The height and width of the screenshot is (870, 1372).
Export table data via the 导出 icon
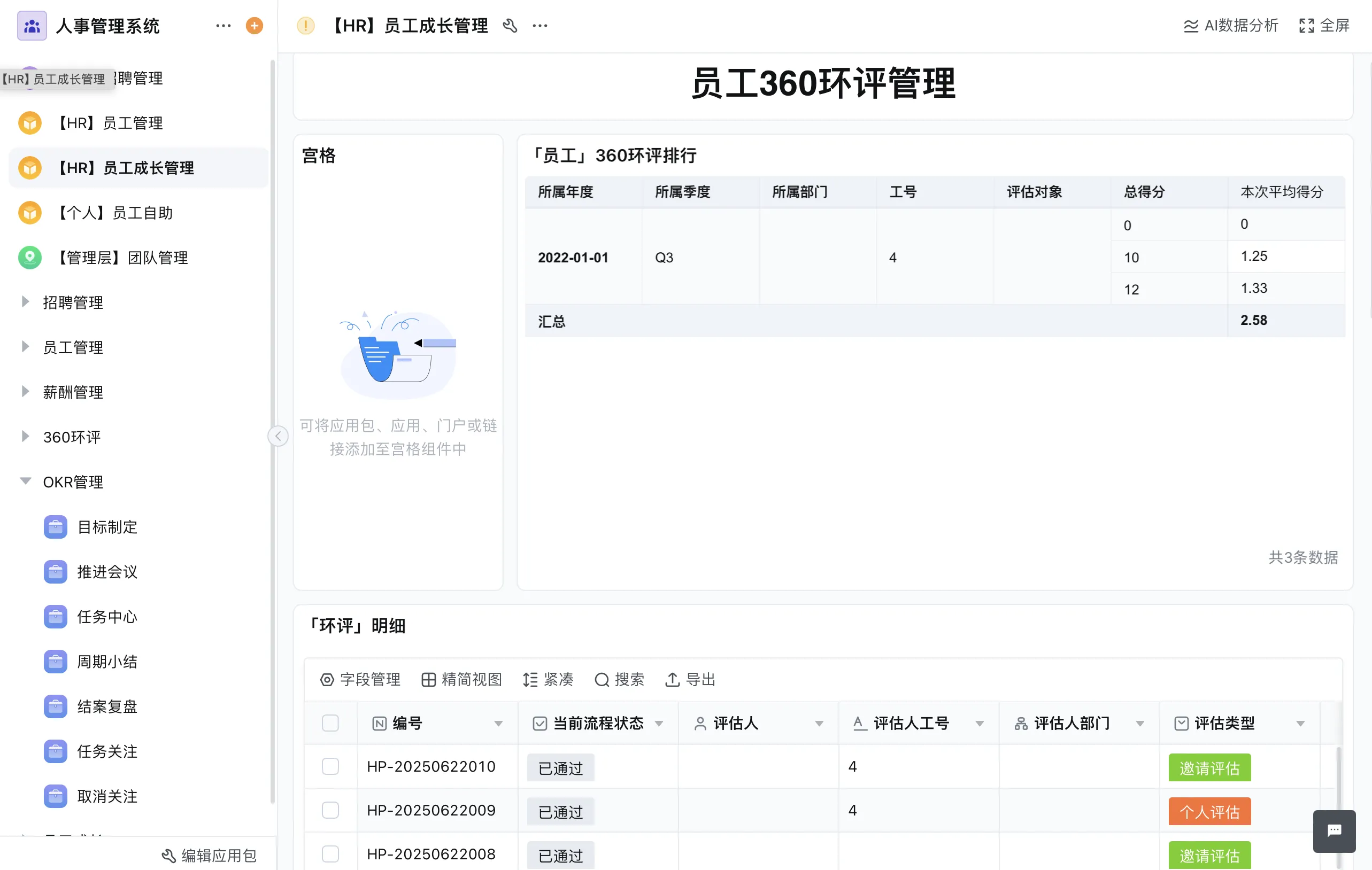[x=690, y=680]
